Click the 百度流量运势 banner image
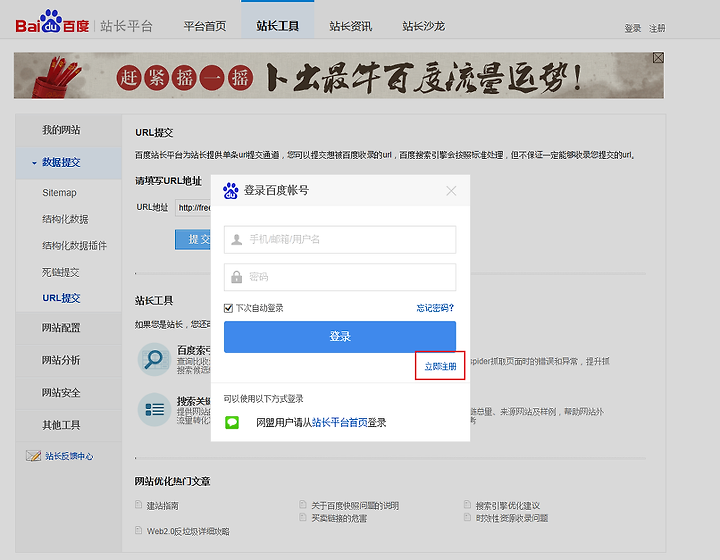This screenshot has width=720, height=560. 338,75
